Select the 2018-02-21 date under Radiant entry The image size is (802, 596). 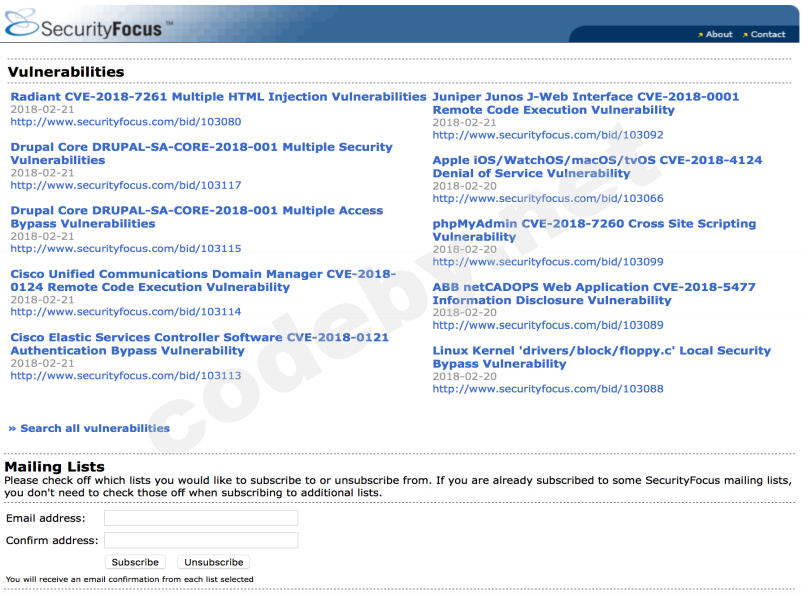tap(42, 109)
